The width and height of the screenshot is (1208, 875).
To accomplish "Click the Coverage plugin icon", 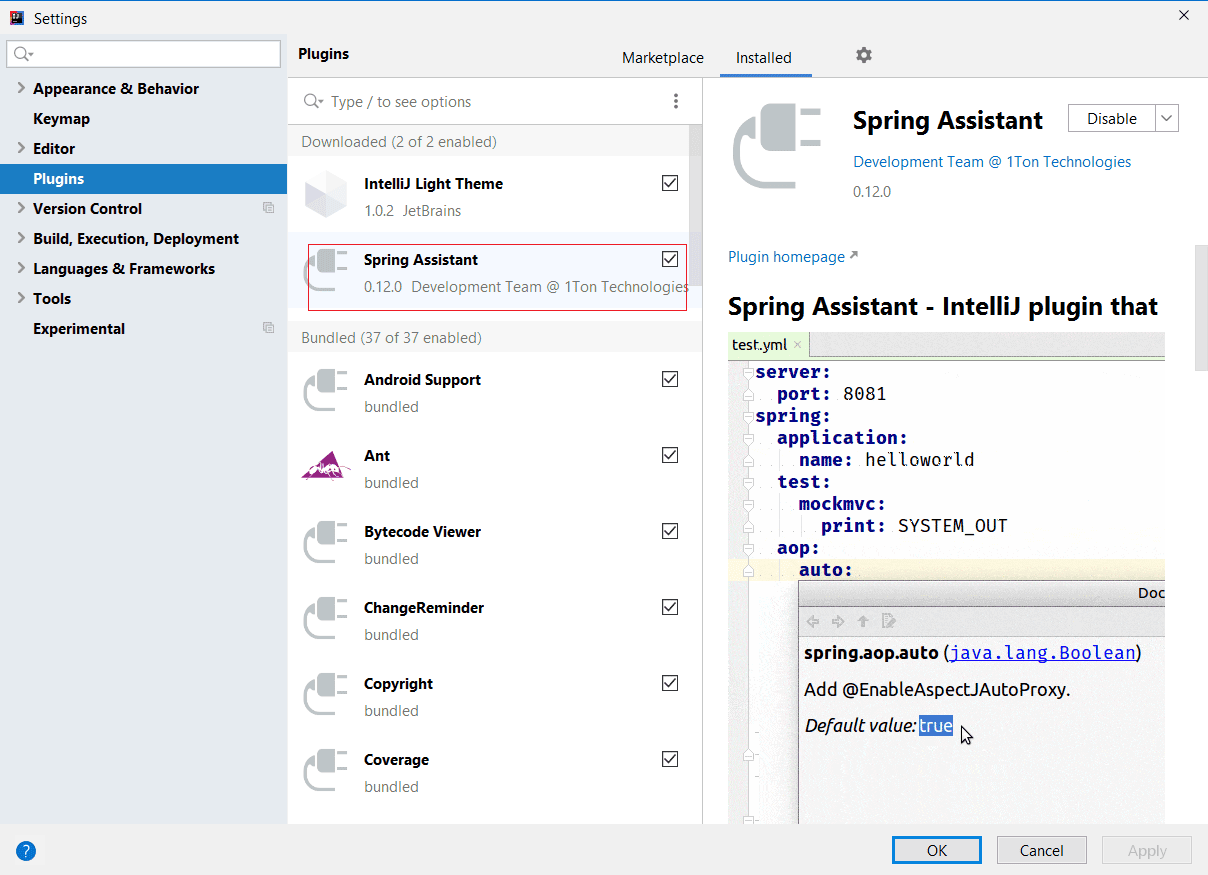I will coord(326,771).
